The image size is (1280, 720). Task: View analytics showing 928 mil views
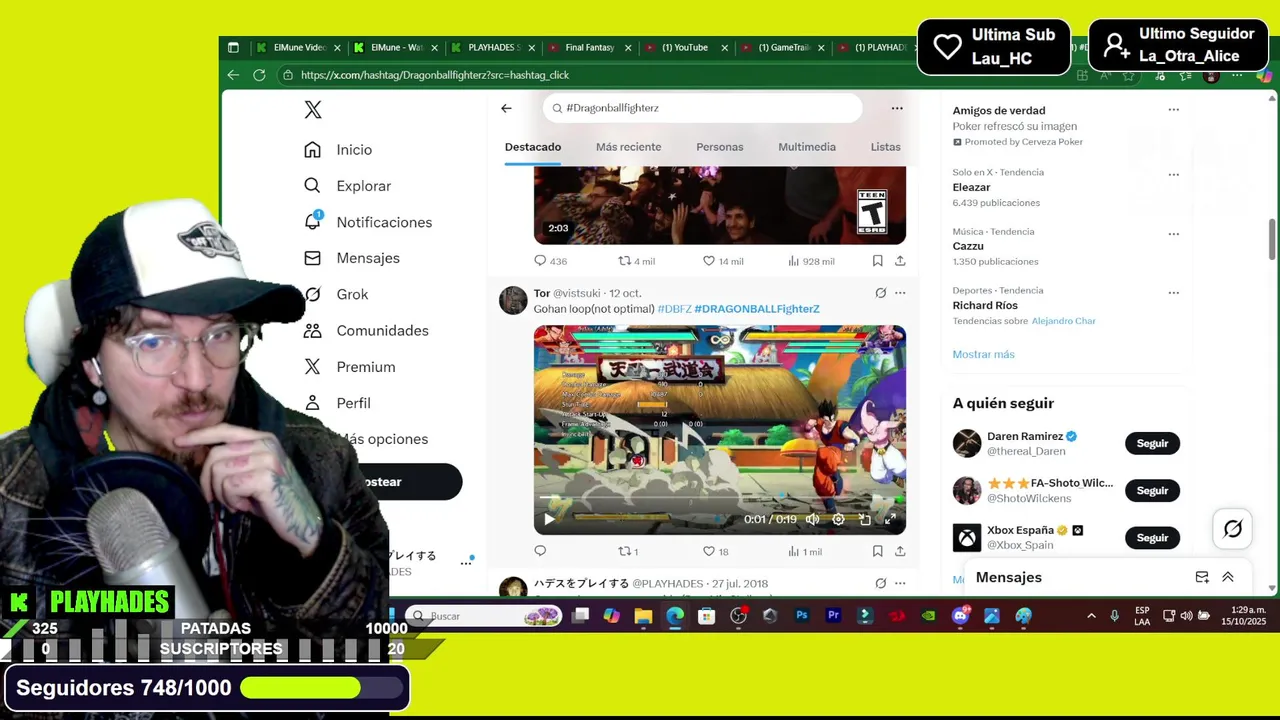(x=811, y=261)
